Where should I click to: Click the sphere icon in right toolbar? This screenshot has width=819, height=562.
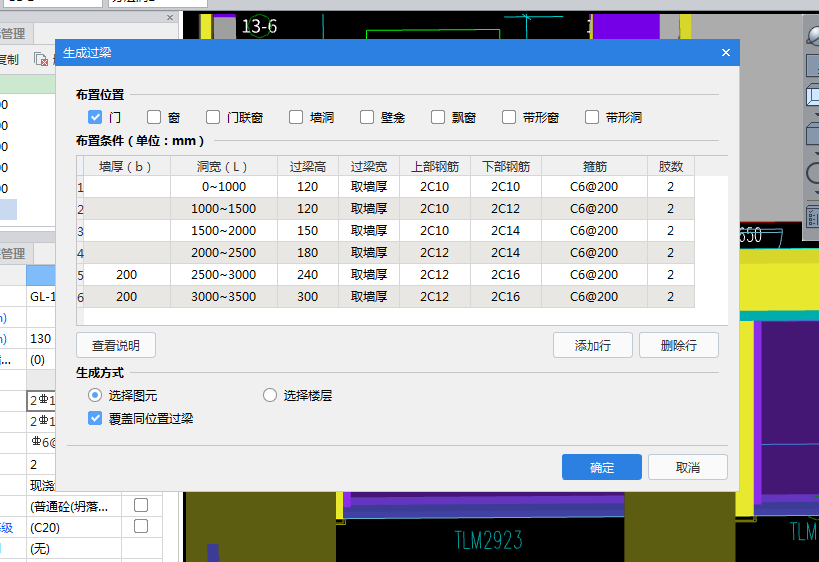pos(813,36)
